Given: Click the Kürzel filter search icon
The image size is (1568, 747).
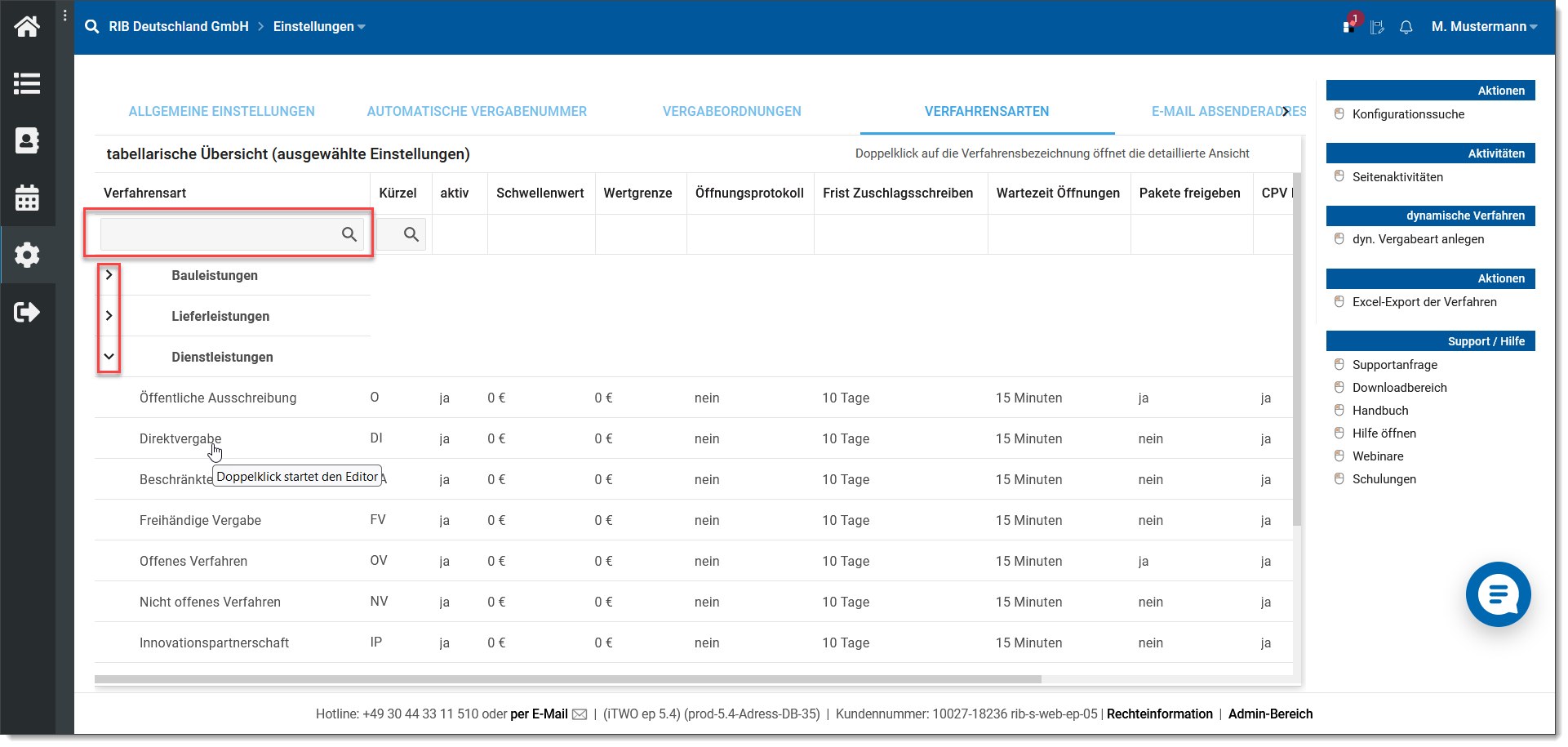Looking at the screenshot, I should pyautogui.click(x=411, y=234).
